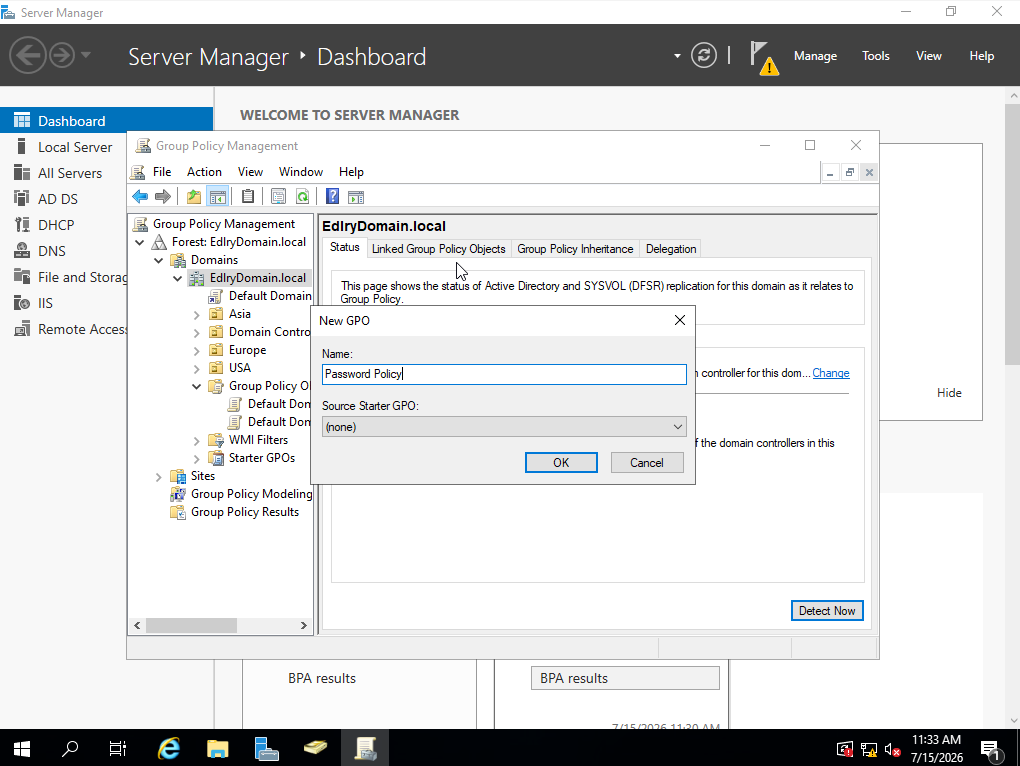Expand the WMI Filters node
The width and height of the screenshot is (1020, 766).
click(196, 441)
